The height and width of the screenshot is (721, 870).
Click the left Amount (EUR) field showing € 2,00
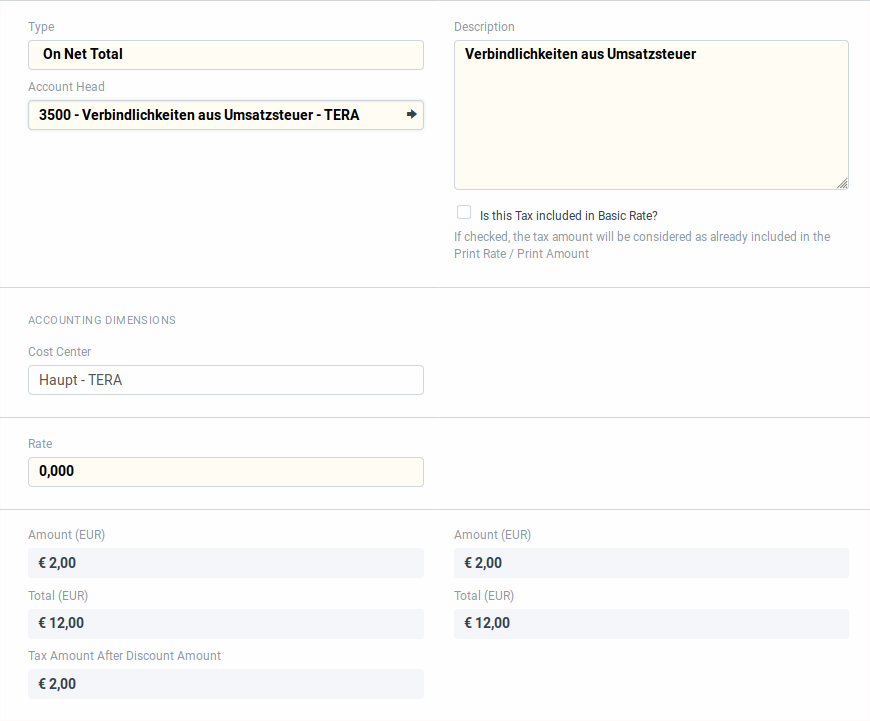click(x=225, y=563)
